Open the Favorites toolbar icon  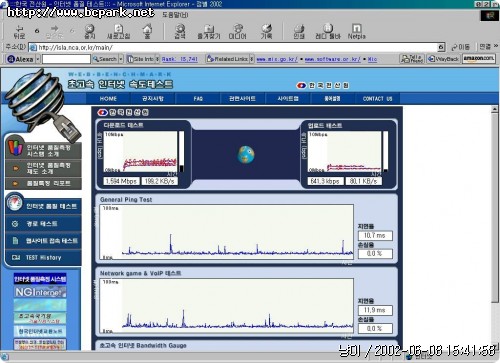209,32
